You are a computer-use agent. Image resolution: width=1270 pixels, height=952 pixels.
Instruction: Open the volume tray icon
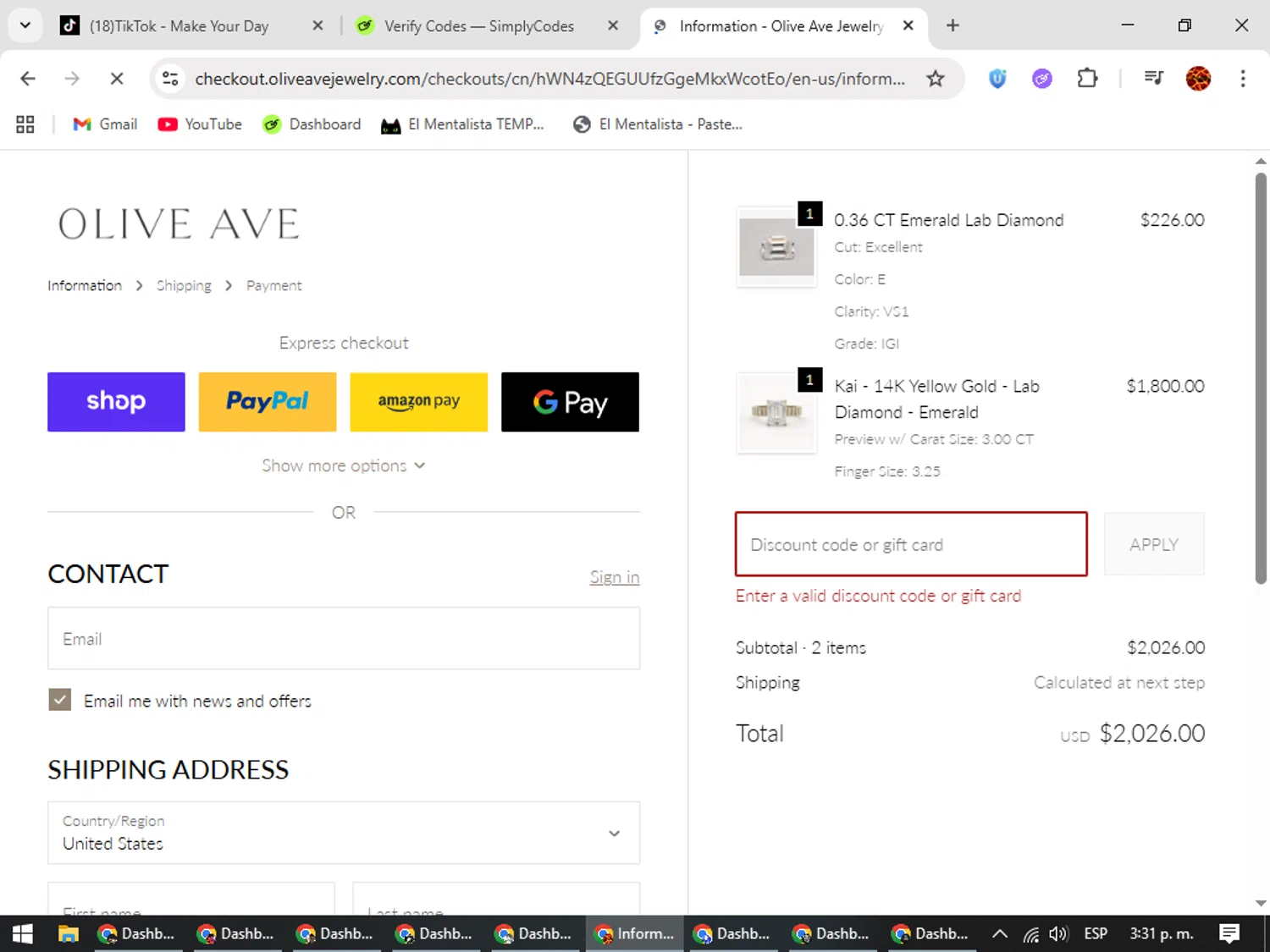(x=1057, y=933)
